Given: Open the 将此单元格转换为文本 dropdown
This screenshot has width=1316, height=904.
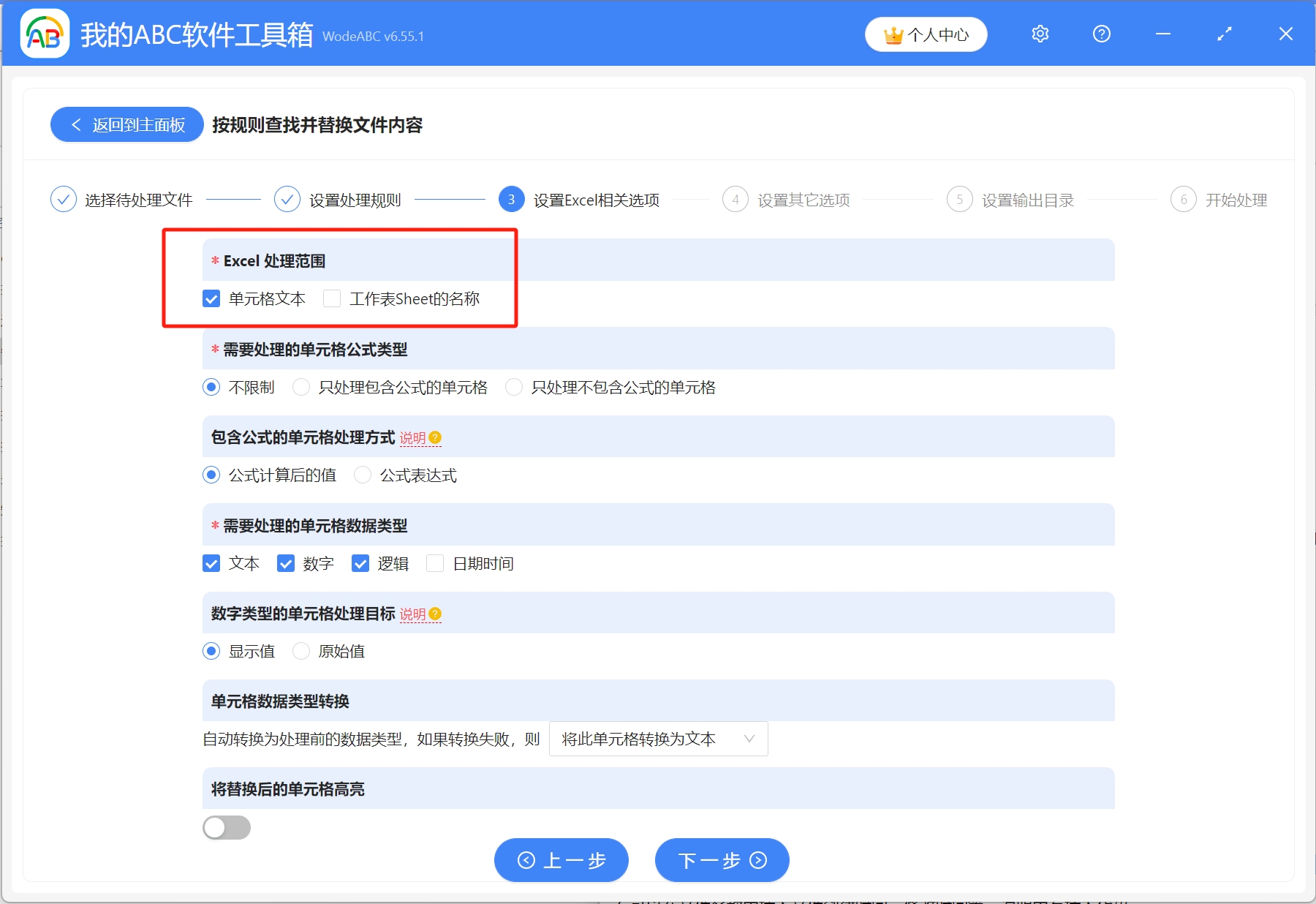Looking at the screenshot, I should [657, 739].
